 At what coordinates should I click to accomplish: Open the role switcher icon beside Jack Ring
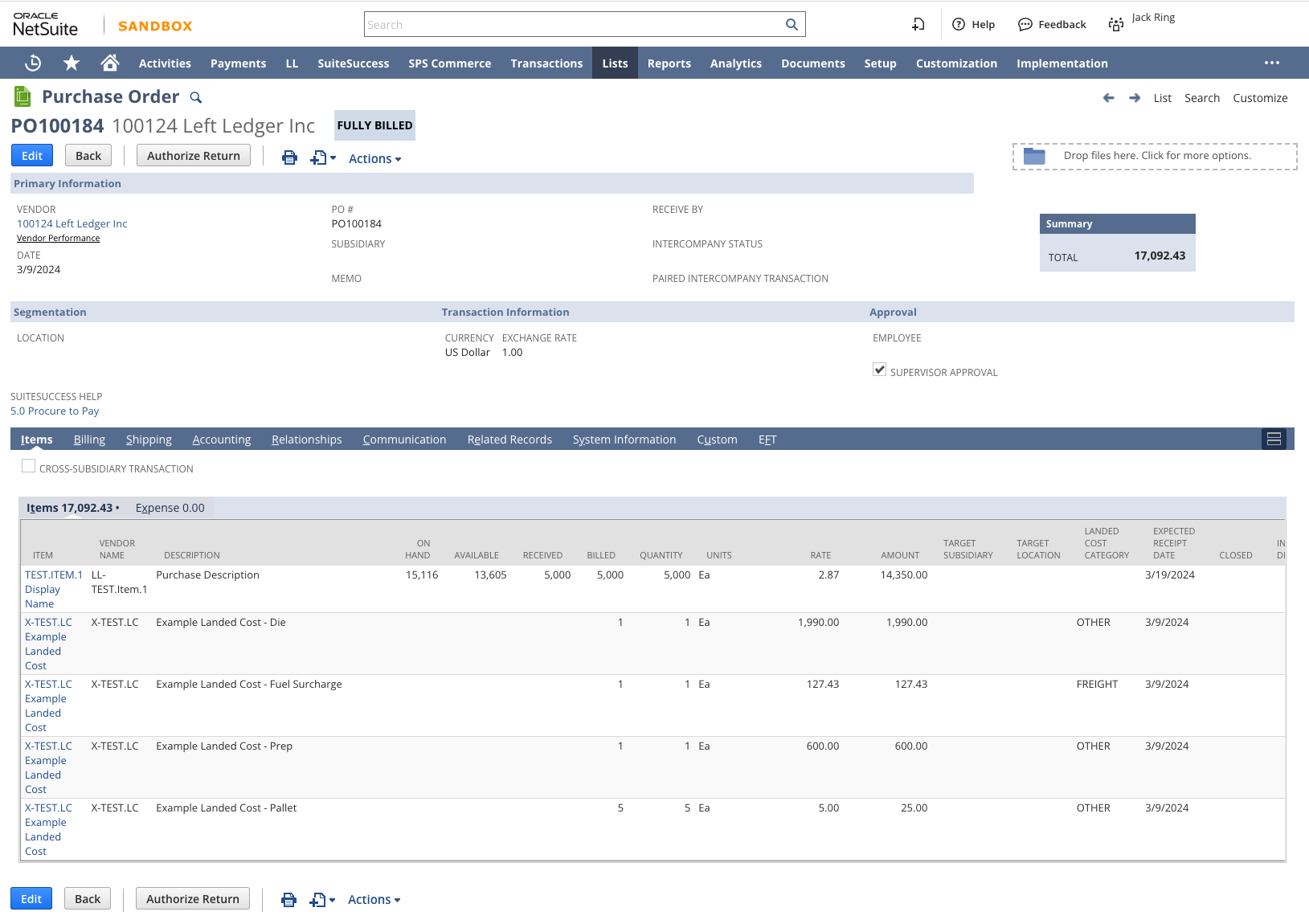pos(1116,25)
